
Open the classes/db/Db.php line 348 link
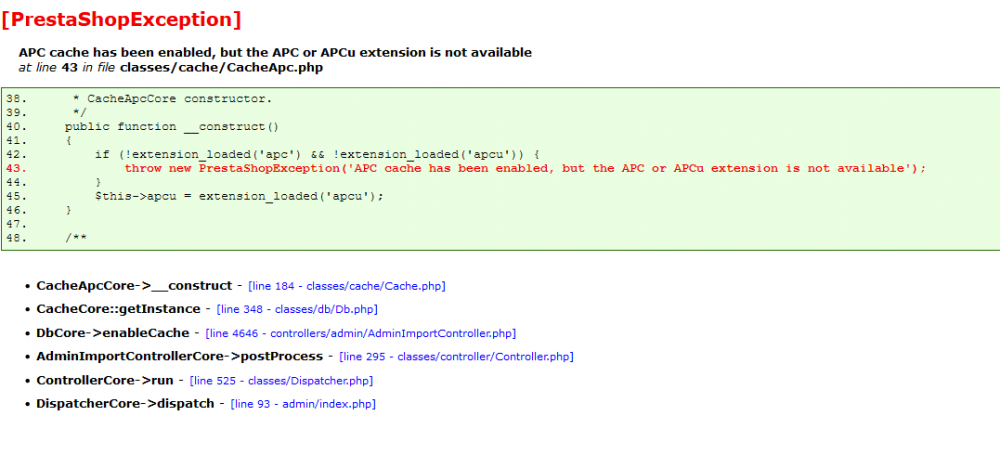[297, 309]
